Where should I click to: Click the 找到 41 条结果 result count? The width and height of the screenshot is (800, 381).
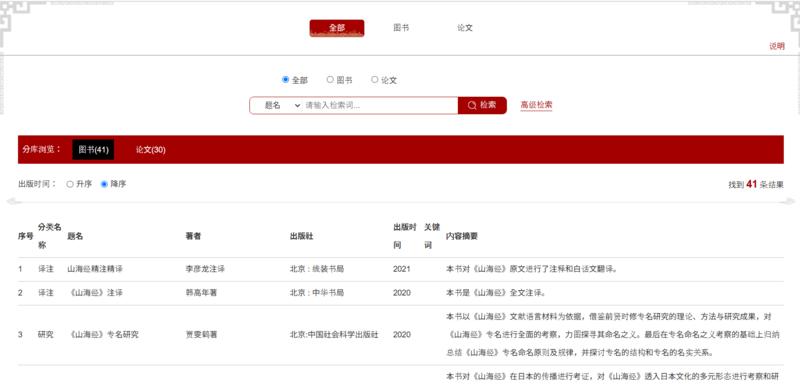[x=756, y=185]
